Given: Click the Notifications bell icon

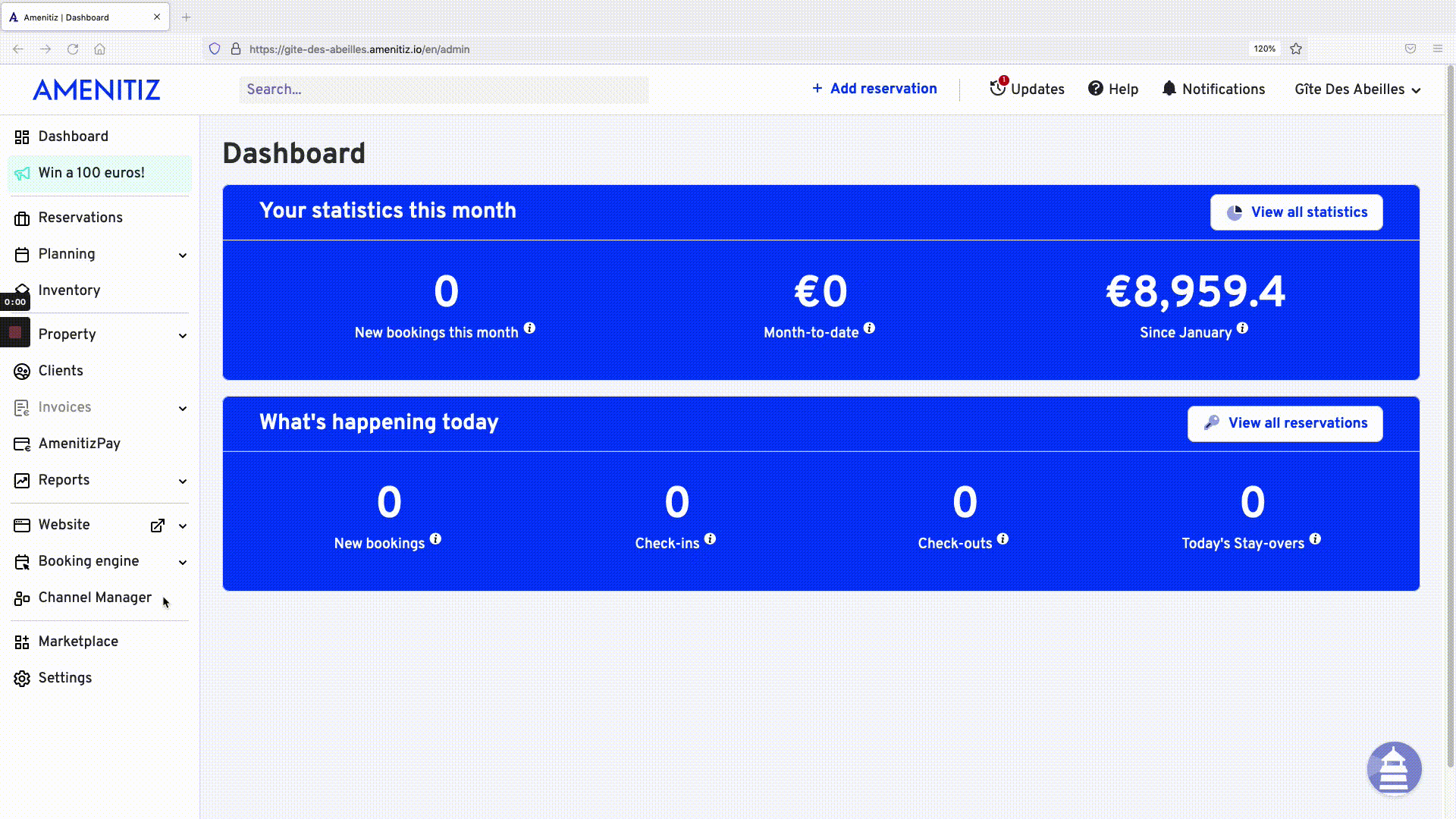Looking at the screenshot, I should point(1169,89).
